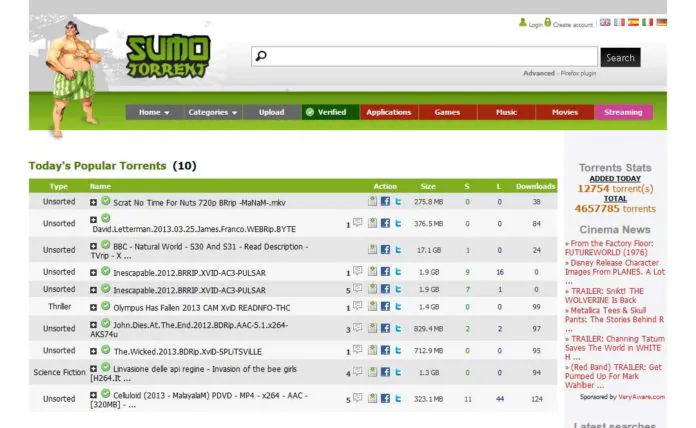The image size is (696, 428).
Task: Open the Upload page
Action: 272,112
